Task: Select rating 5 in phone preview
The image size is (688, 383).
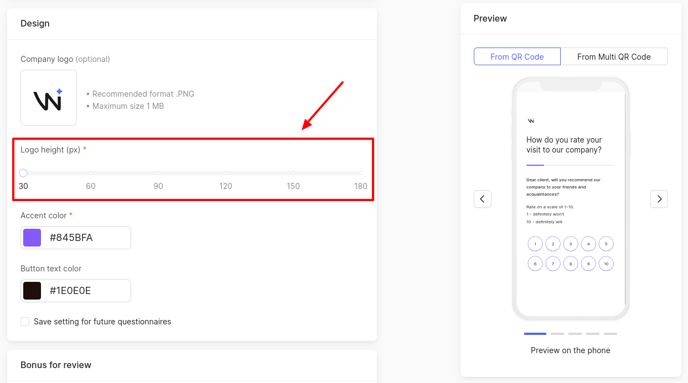Action: point(606,244)
